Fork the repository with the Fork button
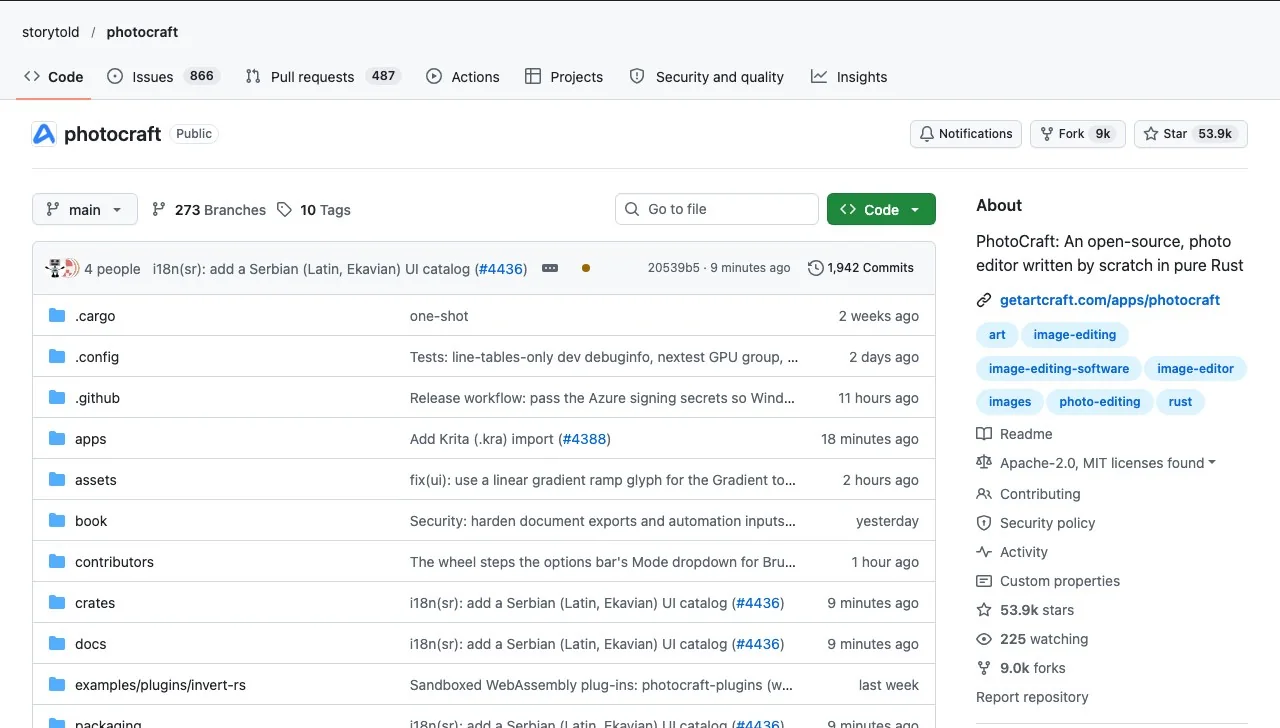1280x728 pixels. click(x=1078, y=134)
